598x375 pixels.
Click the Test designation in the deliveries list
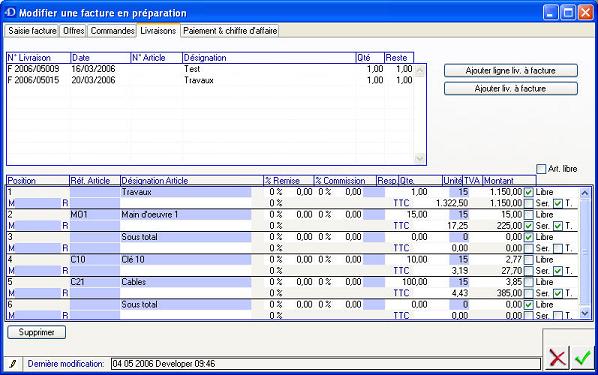point(192,69)
